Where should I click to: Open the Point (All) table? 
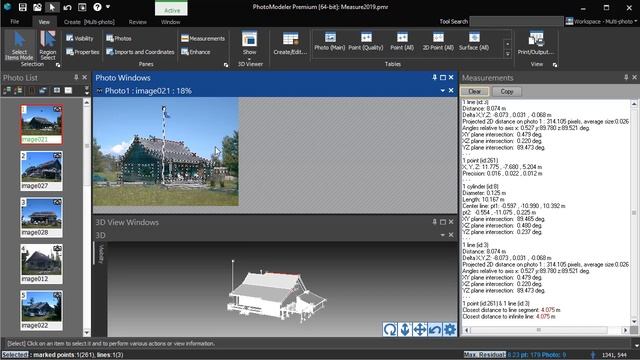pos(402,42)
